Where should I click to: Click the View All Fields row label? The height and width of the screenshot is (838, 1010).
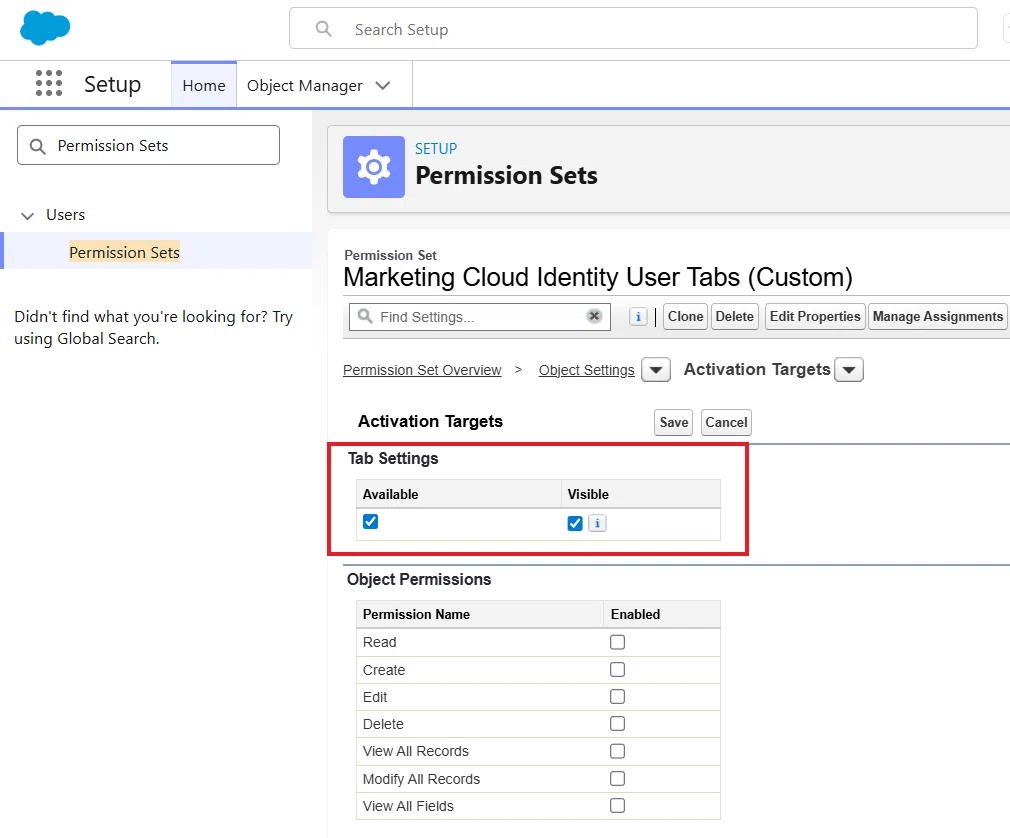coord(408,806)
